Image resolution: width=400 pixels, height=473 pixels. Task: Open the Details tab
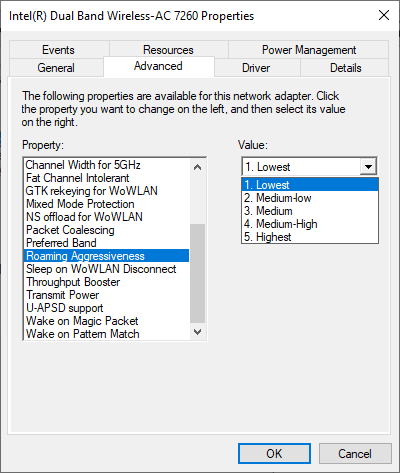pyautogui.click(x=345, y=68)
